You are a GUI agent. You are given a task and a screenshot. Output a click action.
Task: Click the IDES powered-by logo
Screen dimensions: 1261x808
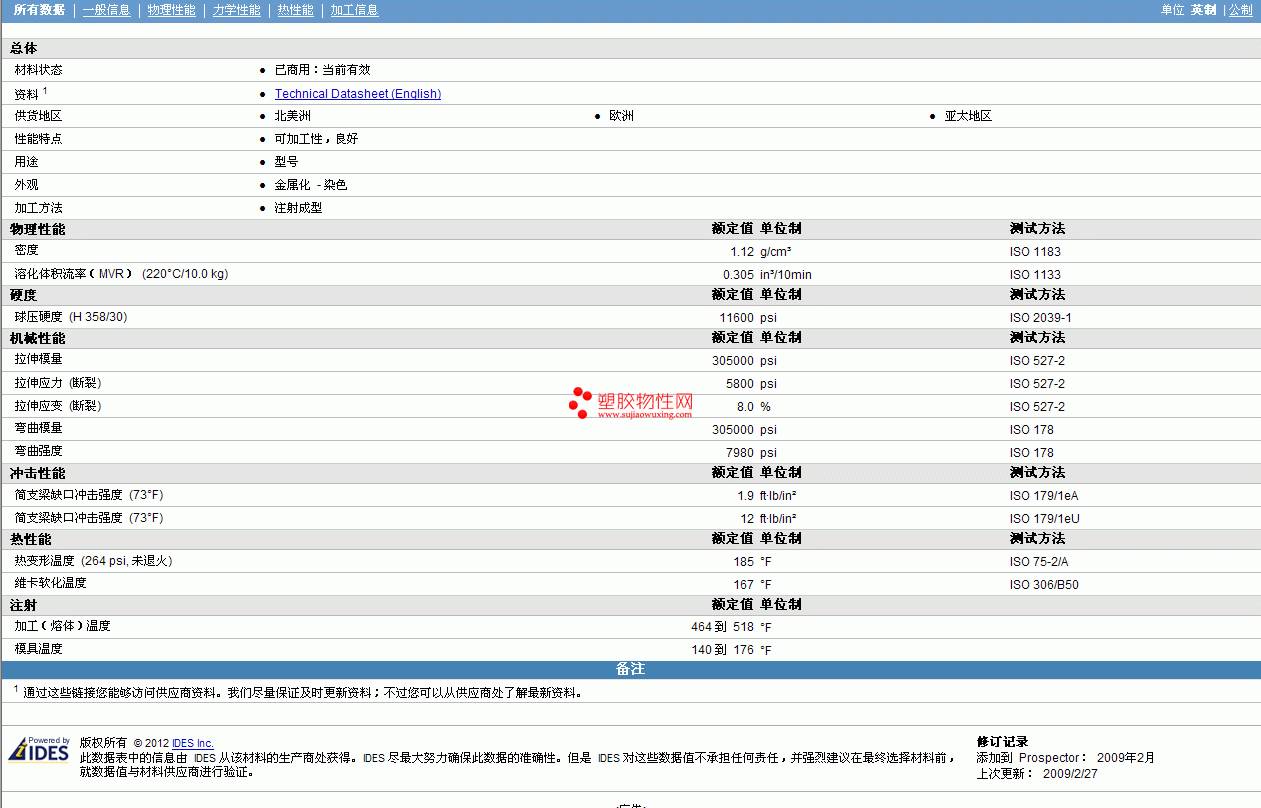(x=39, y=750)
